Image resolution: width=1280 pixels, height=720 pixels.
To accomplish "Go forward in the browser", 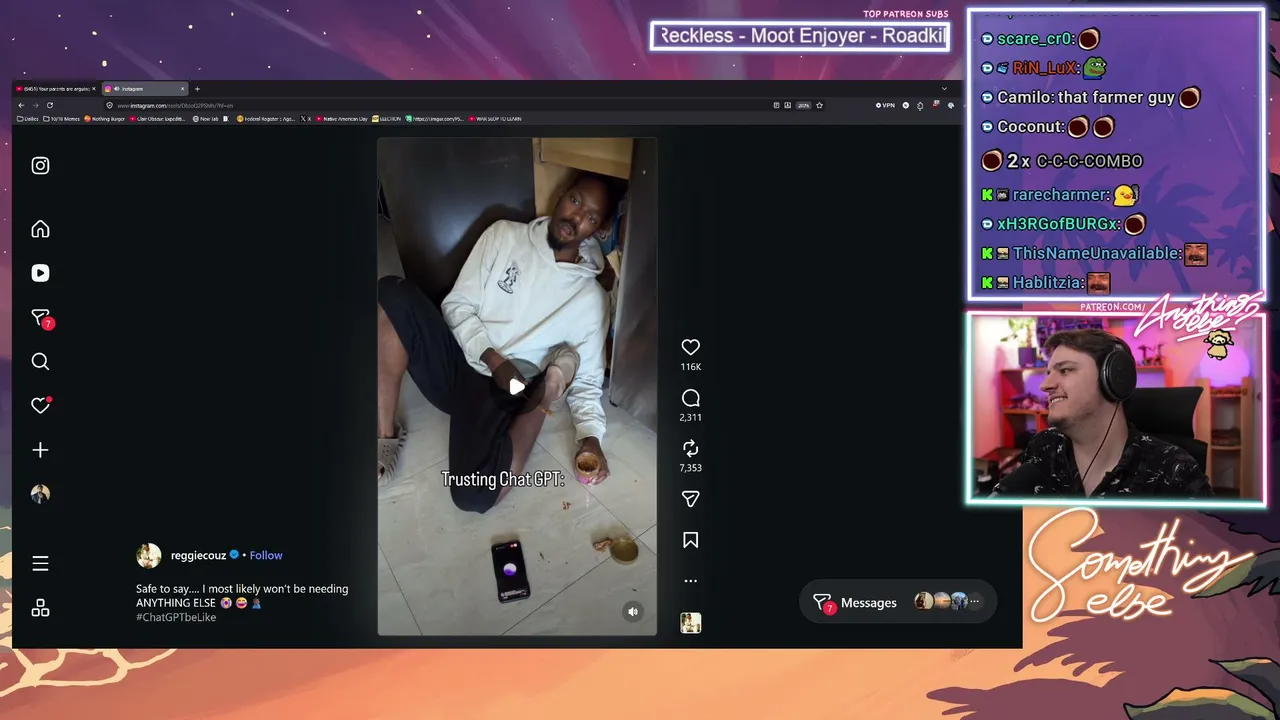I will pos(35,105).
